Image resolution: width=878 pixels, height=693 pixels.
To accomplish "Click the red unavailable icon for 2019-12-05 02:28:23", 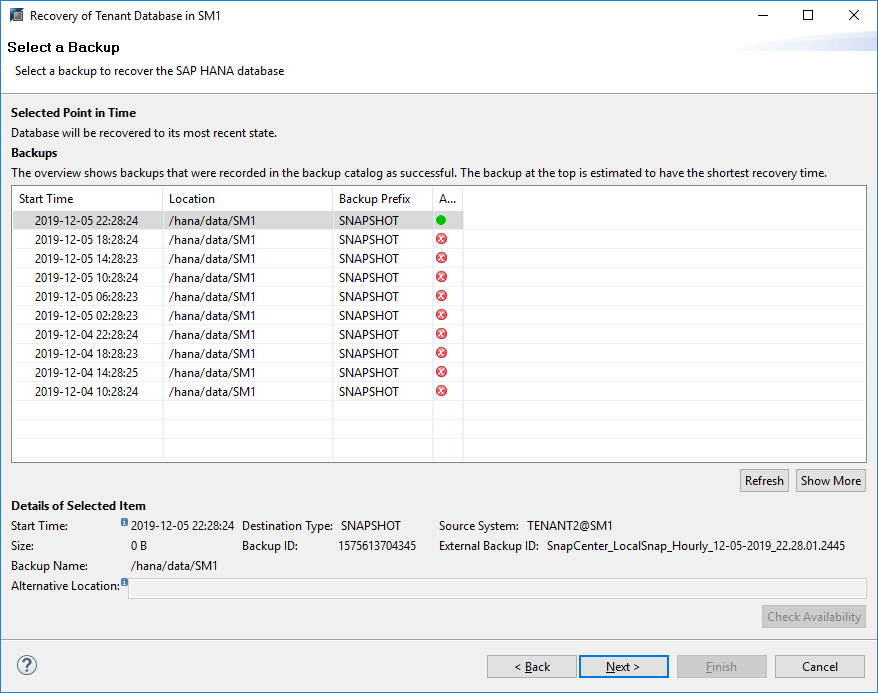I will [441, 315].
